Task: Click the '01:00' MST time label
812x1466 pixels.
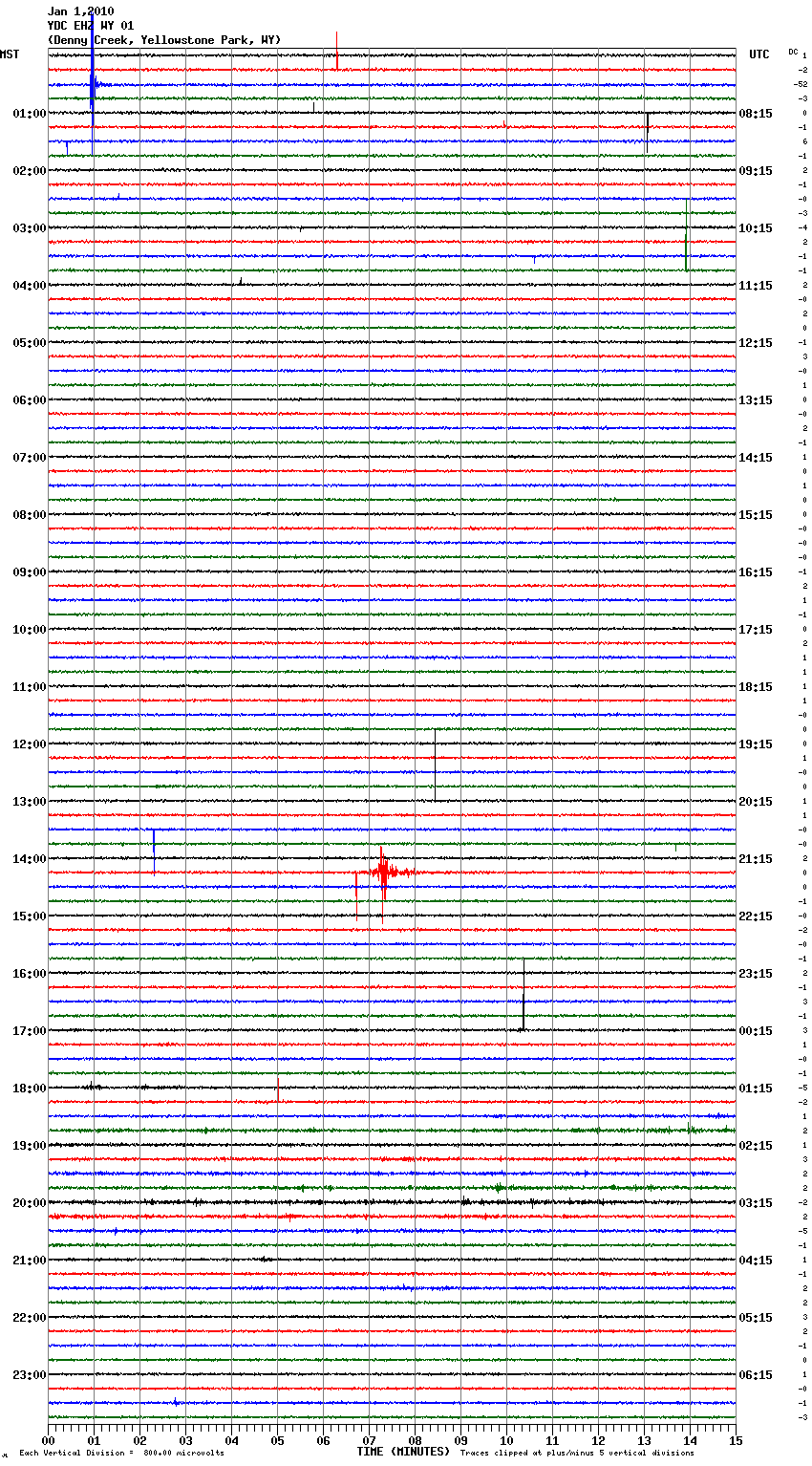Action: pyautogui.click(x=30, y=114)
